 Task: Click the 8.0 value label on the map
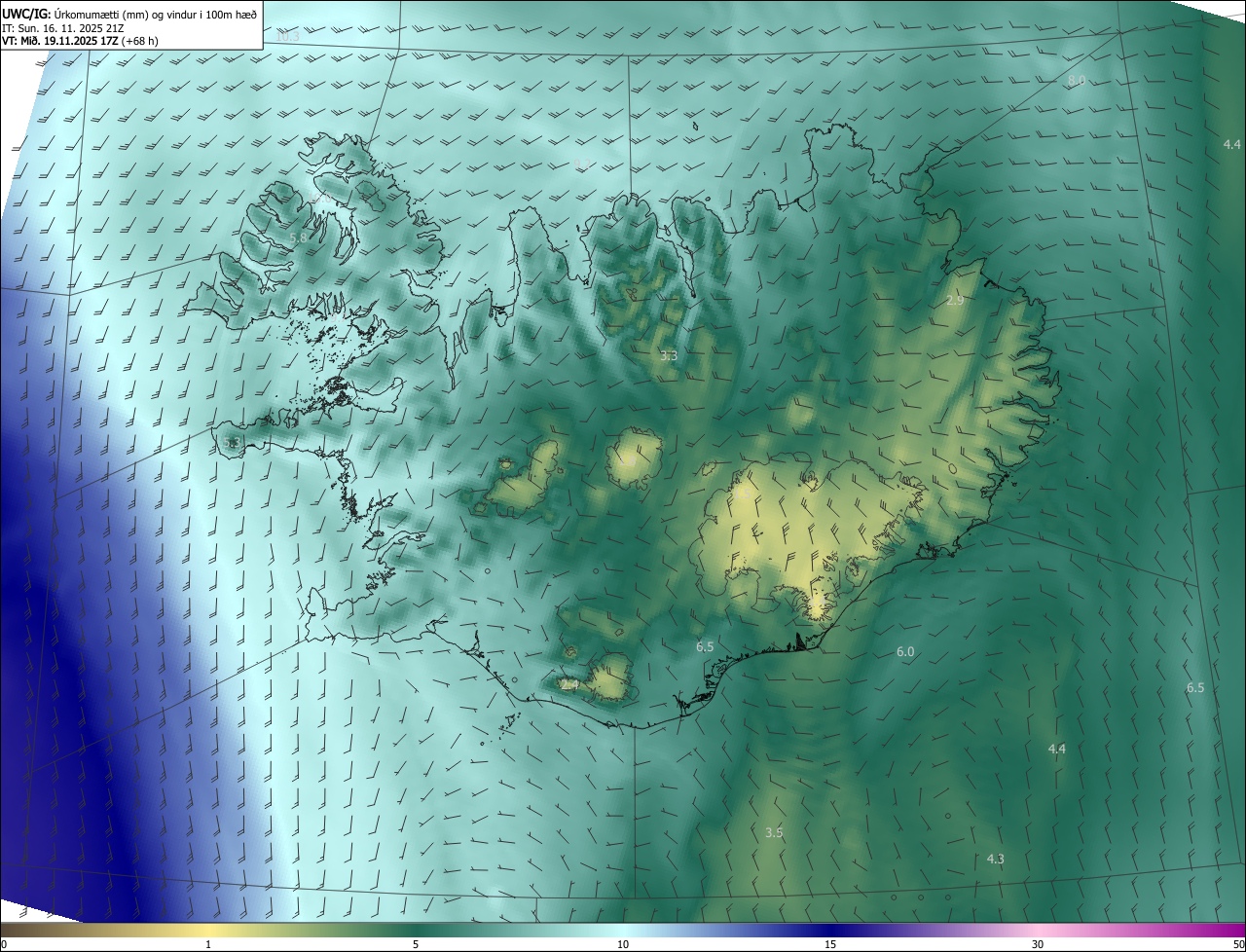coord(1077,81)
